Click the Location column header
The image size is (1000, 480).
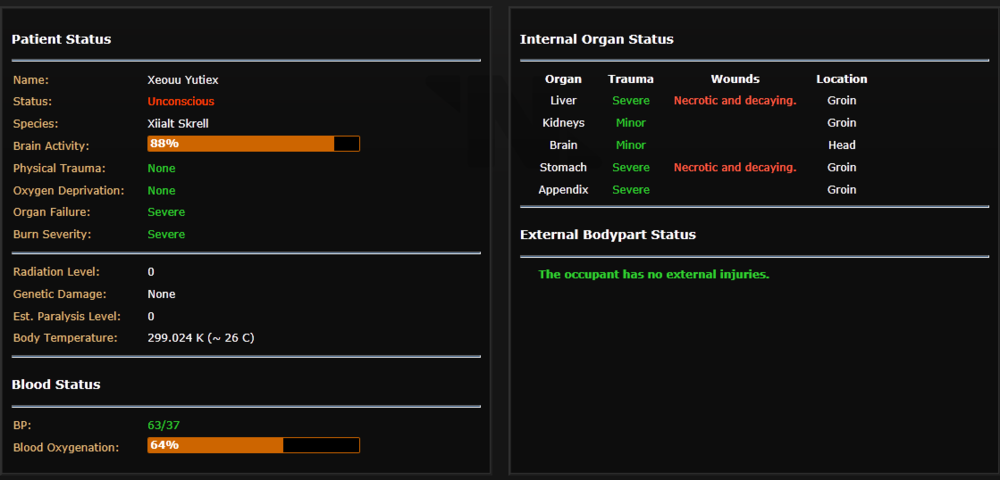[x=841, y=79]
